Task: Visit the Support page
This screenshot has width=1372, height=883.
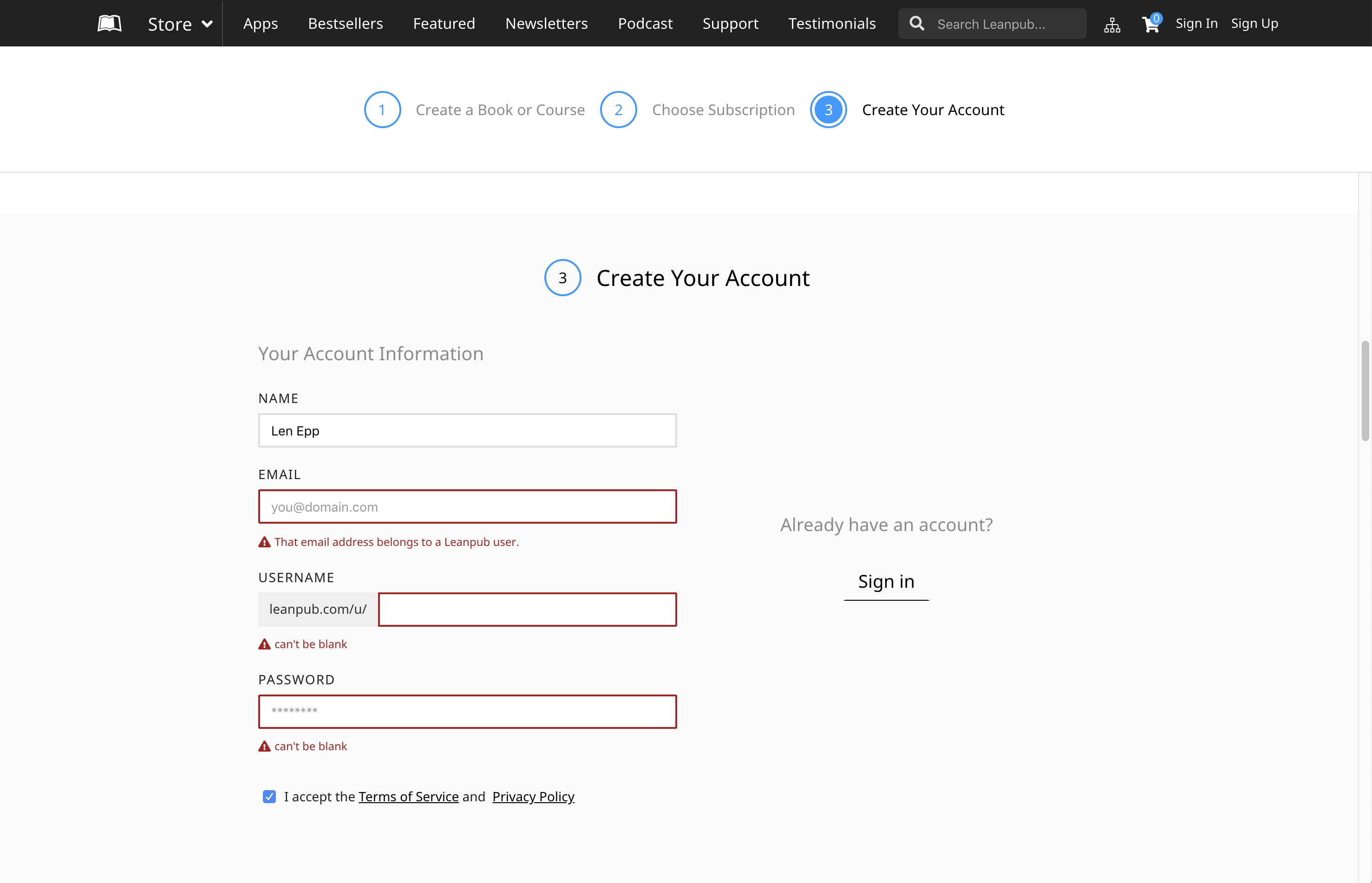Action: click(730, 24)
